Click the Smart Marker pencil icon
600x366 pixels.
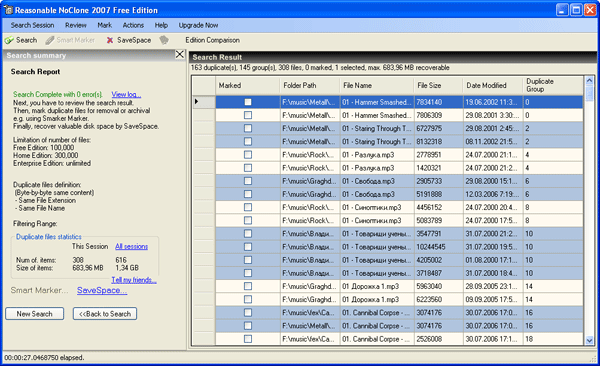(x=50, y=40)
